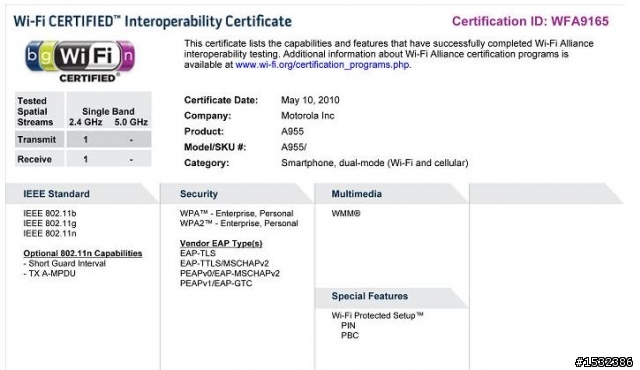Select the Wi-Fi Protected Setup entry
This screenshot has width=640, height=370.
pos(378,316)
